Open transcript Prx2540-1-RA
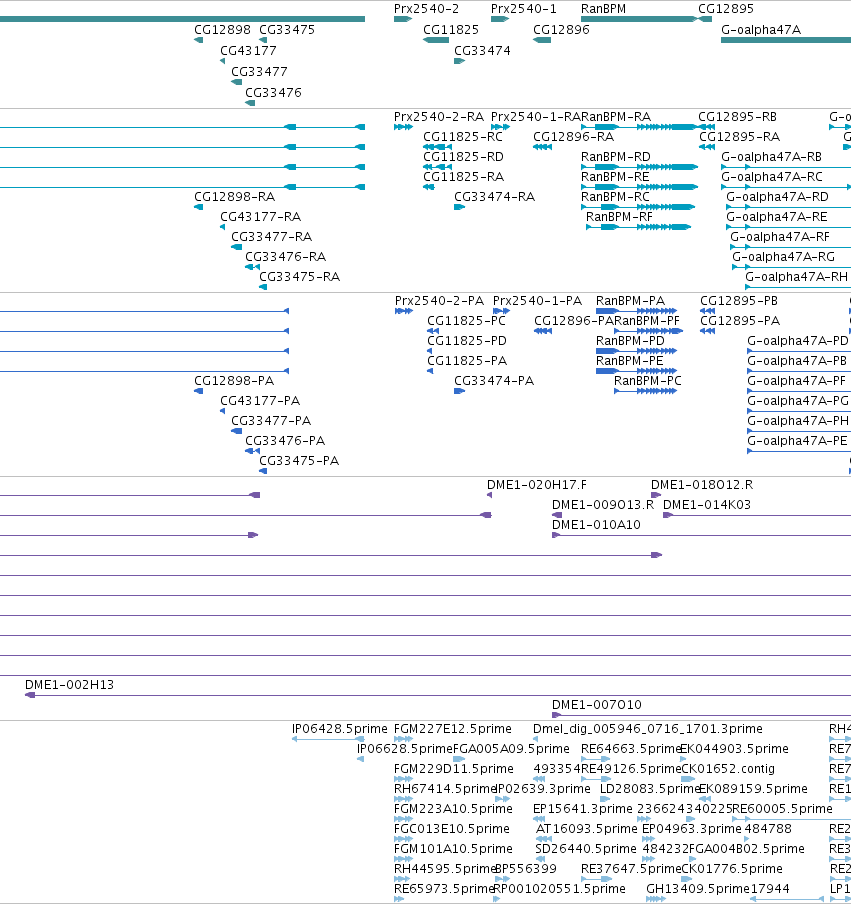 pyautogui.click(x=536, y=117)
